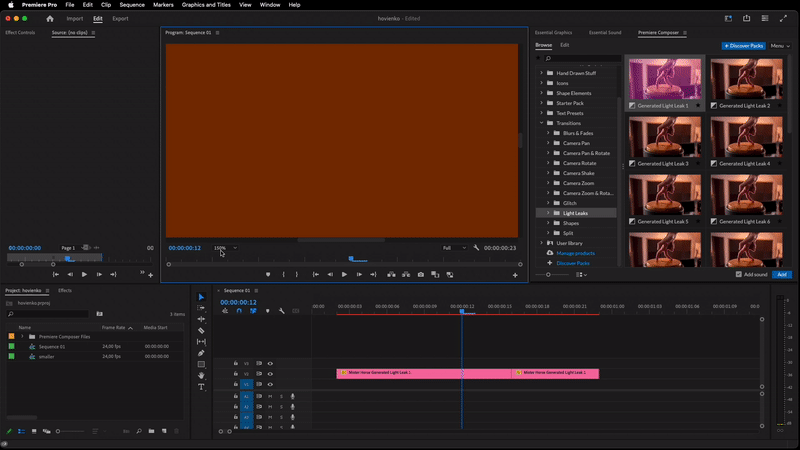
Task: Go to In point in Program monitor
Action: pyautogui.click(x=316, y=274)
